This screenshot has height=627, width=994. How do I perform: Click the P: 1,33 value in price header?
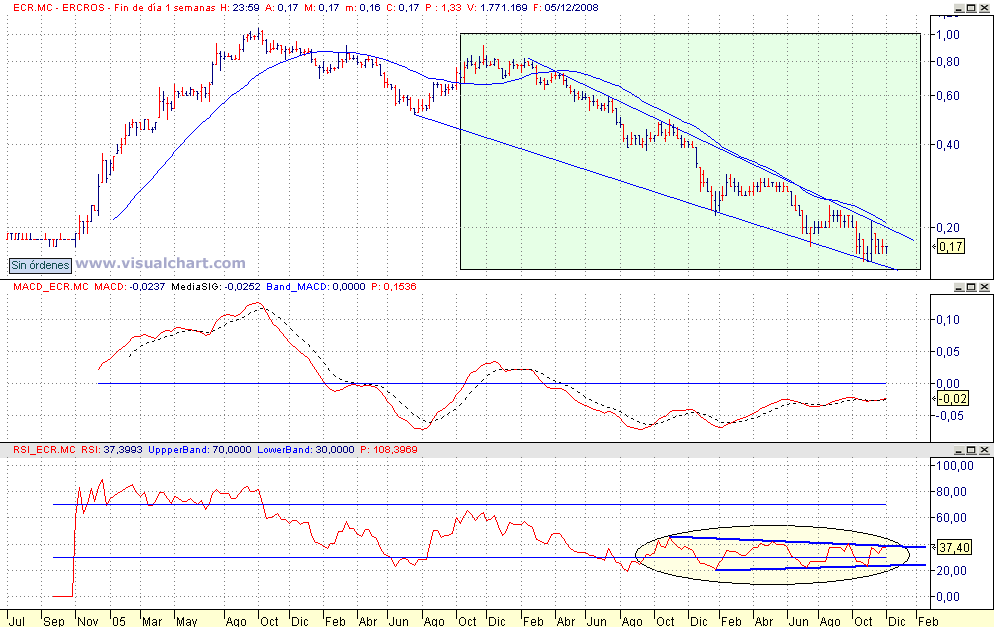442,8
